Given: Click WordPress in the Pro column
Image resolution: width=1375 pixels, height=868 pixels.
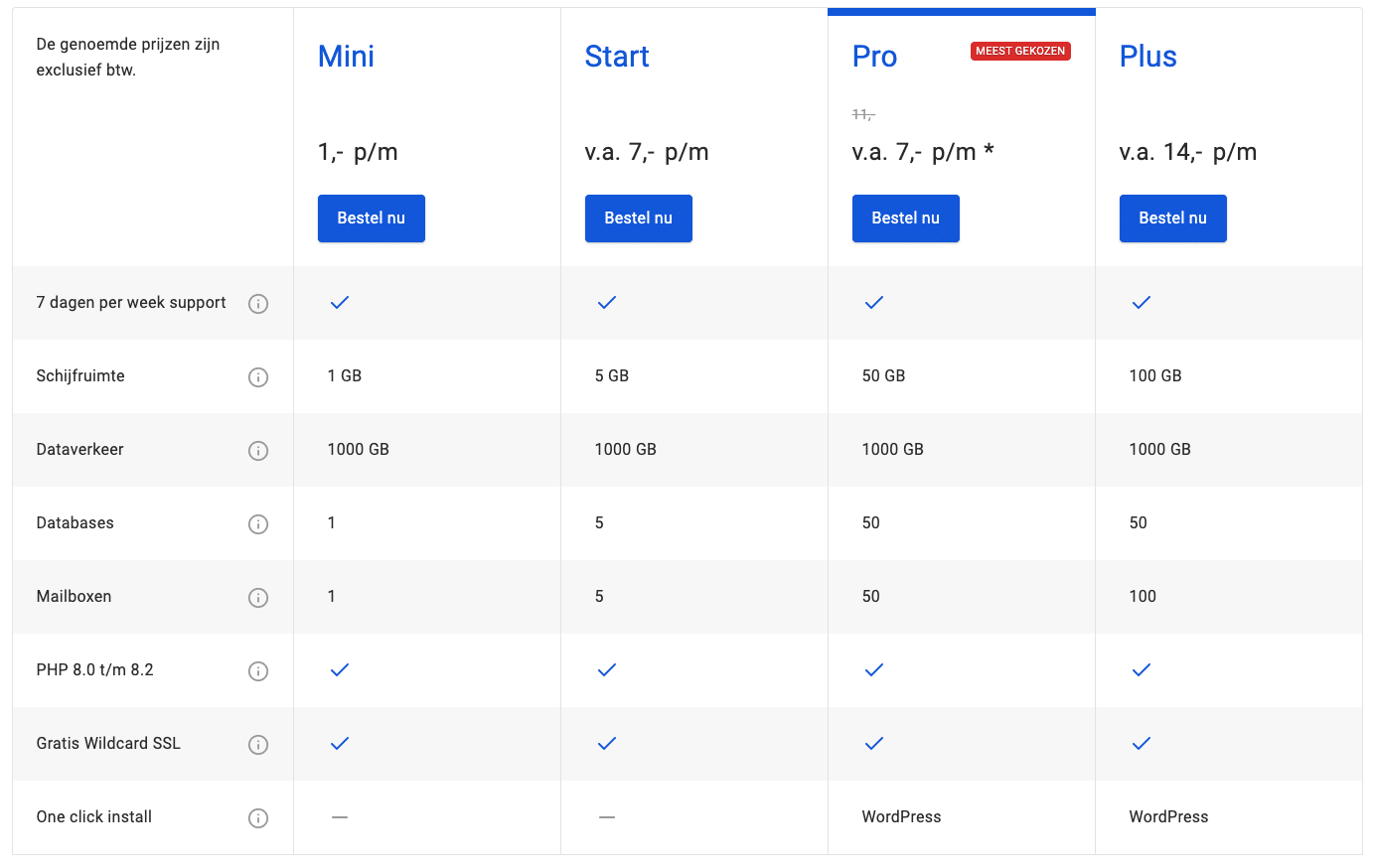Looking at the screenshot, I should pos(901,817).
